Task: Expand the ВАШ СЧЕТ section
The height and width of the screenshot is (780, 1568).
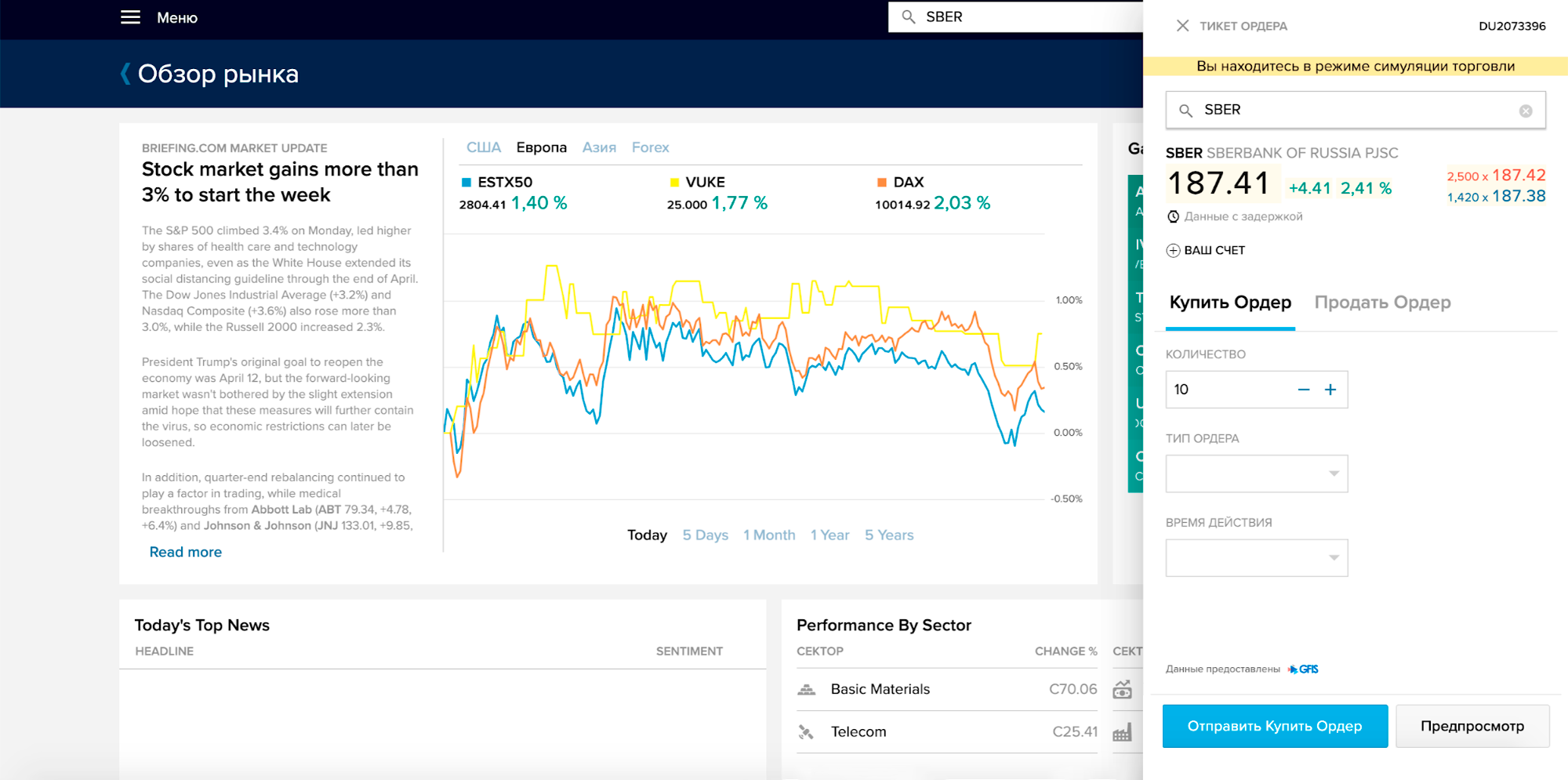Action: point(1206,250)
